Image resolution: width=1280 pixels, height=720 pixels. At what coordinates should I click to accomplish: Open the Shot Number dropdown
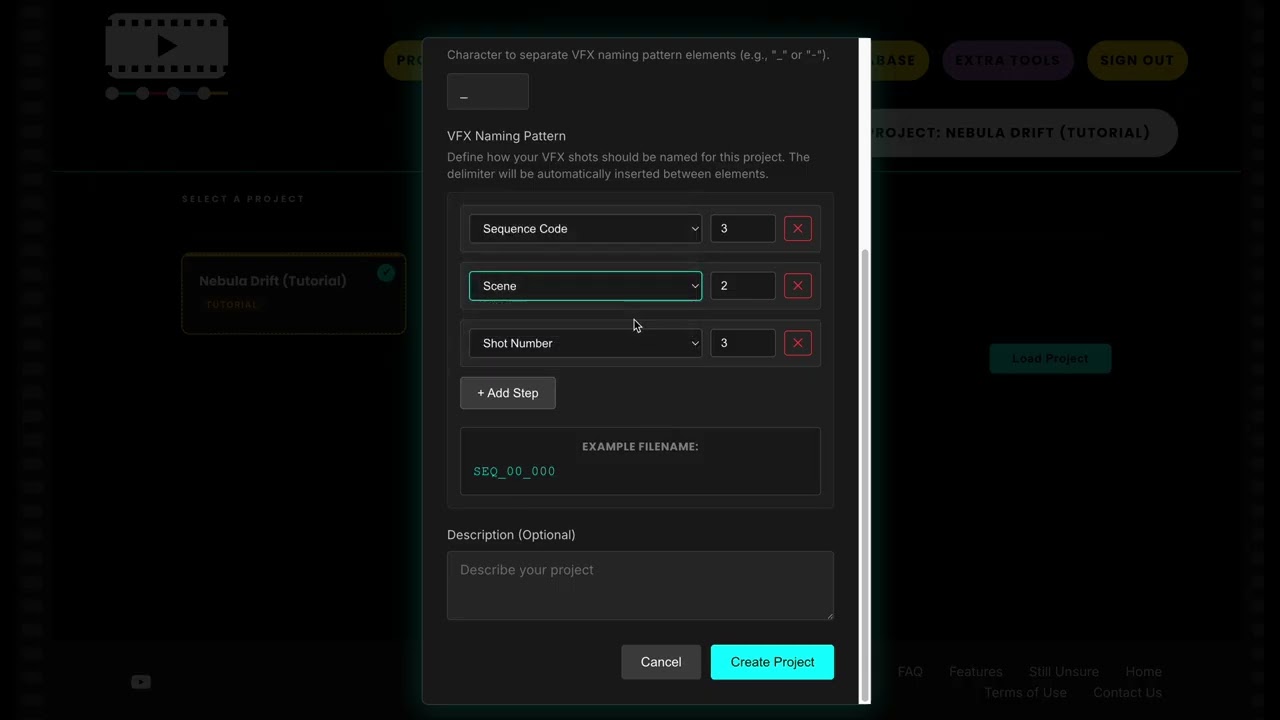(x=585, y=343)
